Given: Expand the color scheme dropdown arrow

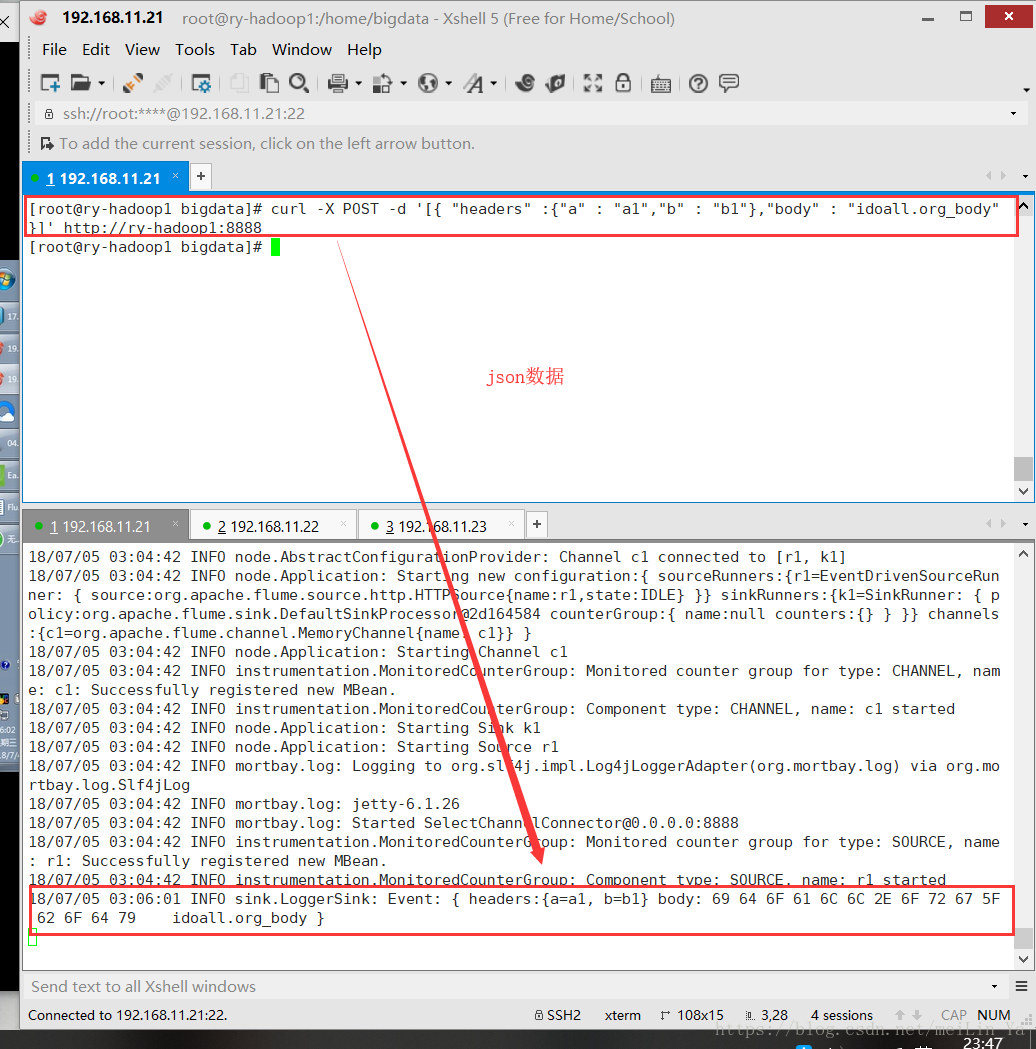Looking at the screenshot, I should [403, 84].
